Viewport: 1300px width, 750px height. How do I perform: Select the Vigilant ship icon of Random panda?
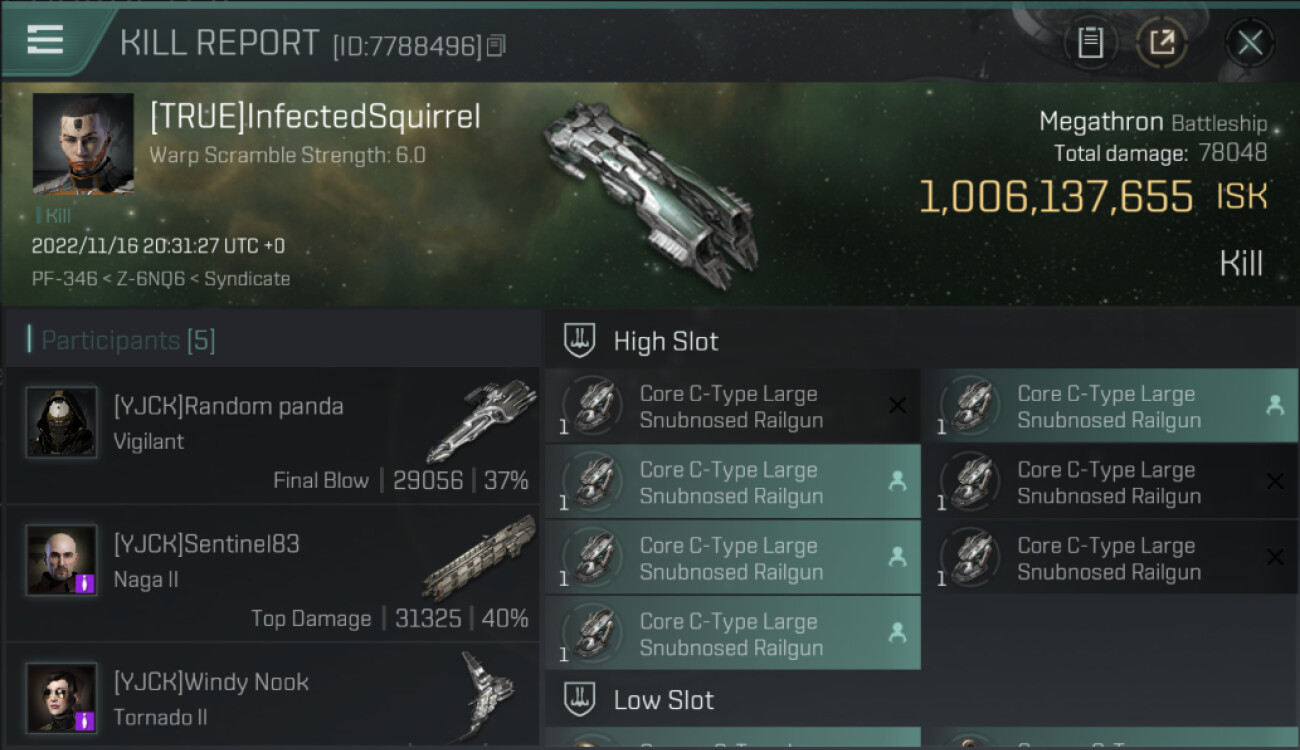[x=482, y=420]
